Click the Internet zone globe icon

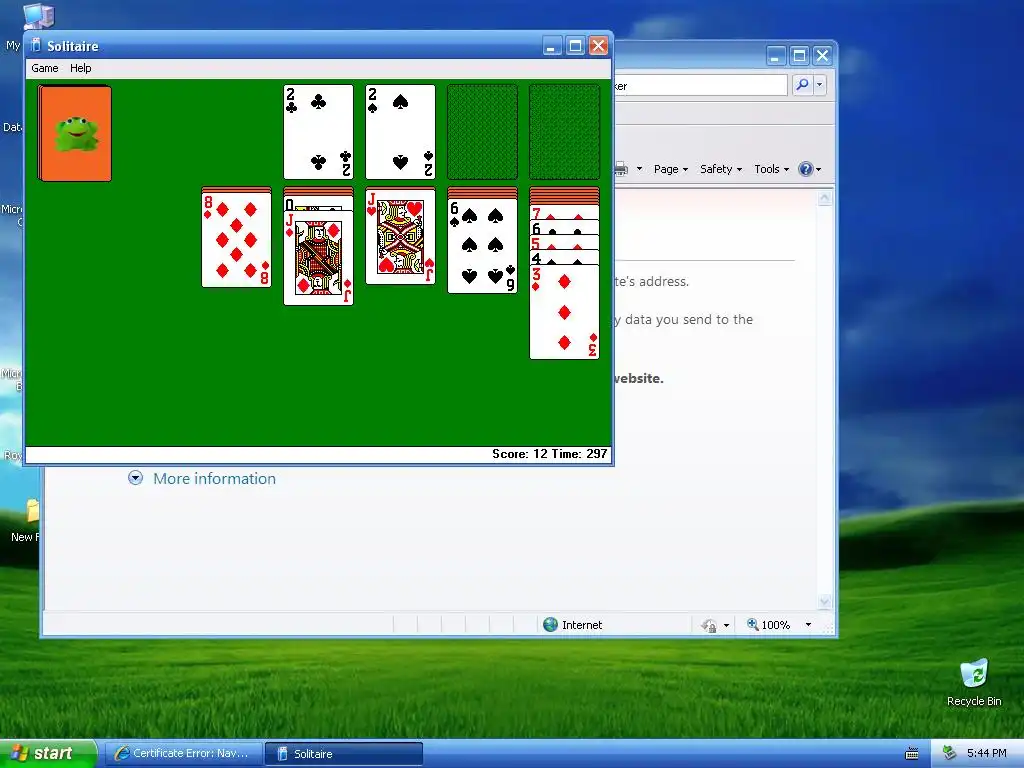(551, 625)
